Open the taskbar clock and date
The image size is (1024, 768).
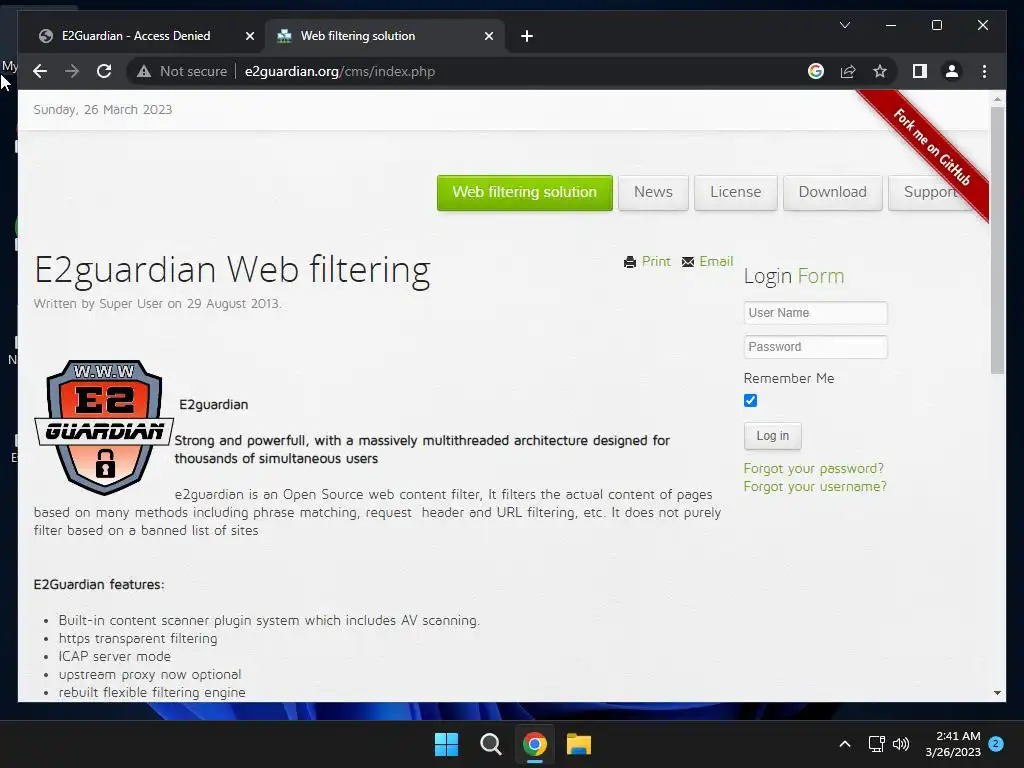[x=953, y=744]
